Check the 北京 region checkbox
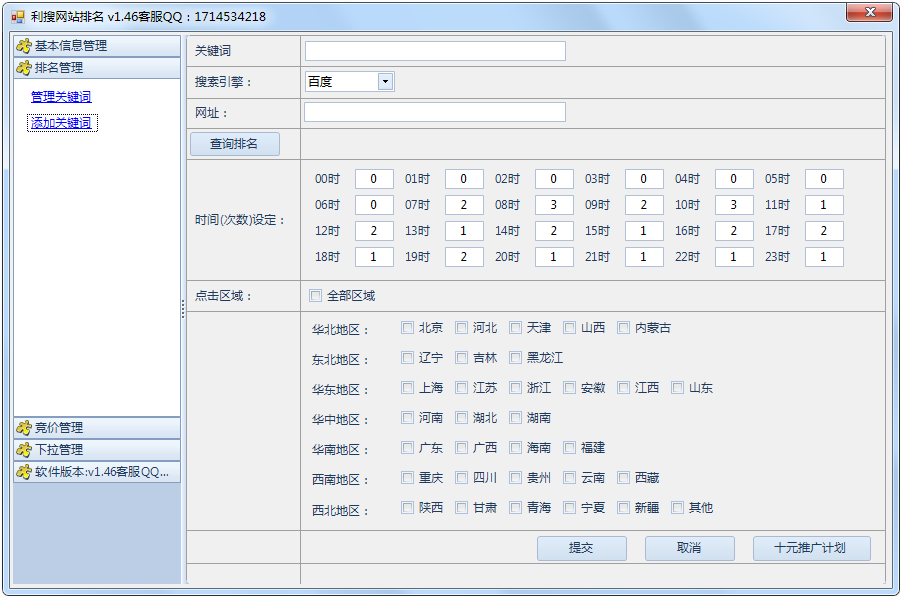 click(407, 328)
